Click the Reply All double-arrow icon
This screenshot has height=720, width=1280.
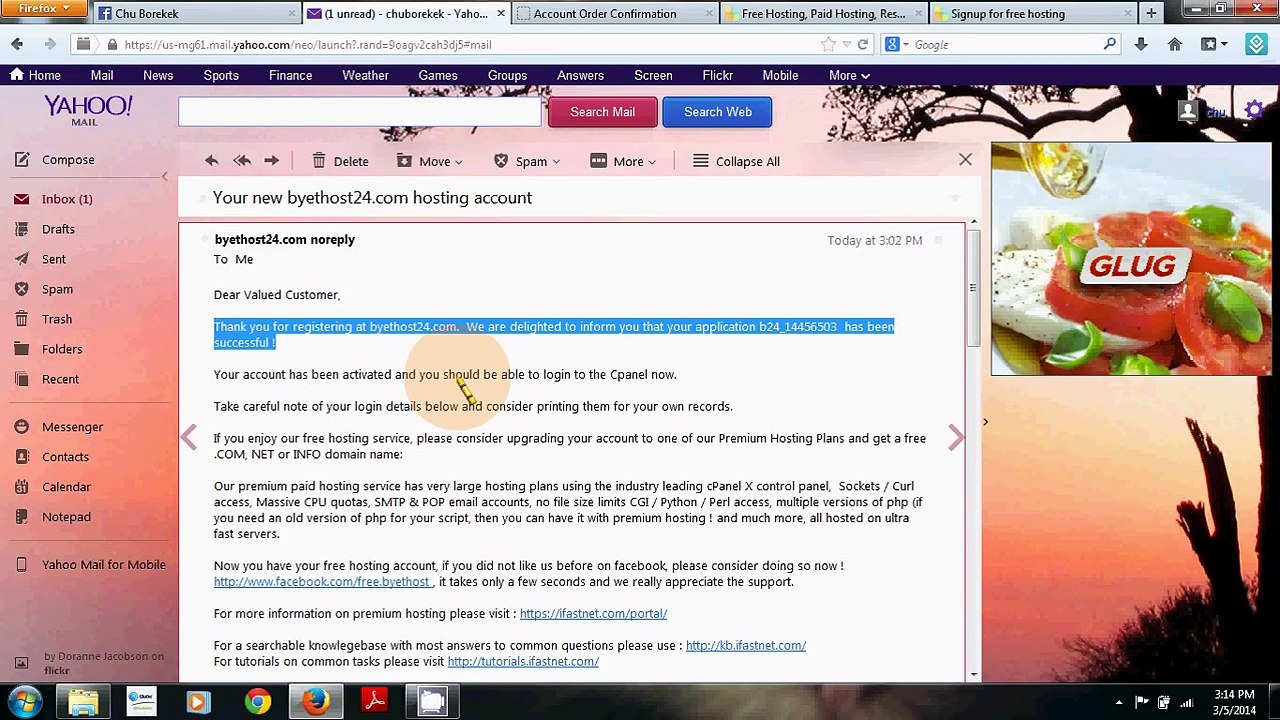pos(241,161)
